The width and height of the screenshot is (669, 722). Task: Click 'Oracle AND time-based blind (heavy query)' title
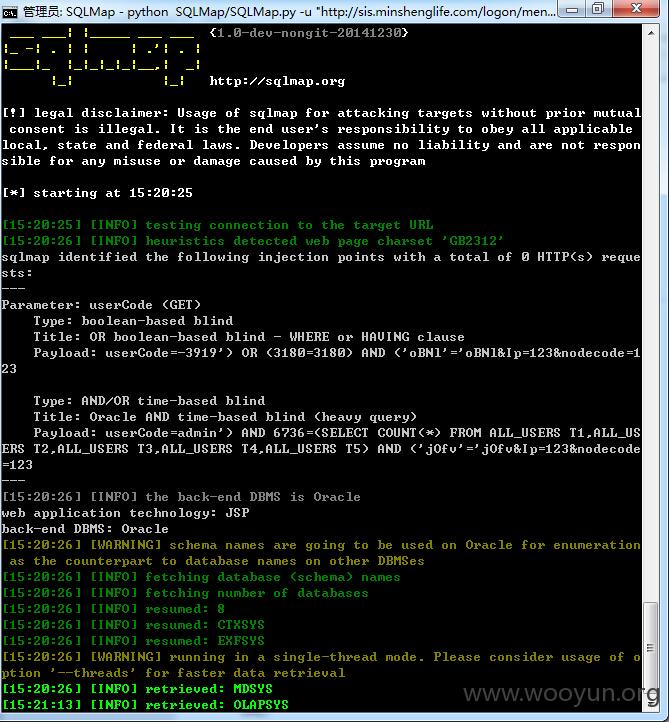point(225,417)
